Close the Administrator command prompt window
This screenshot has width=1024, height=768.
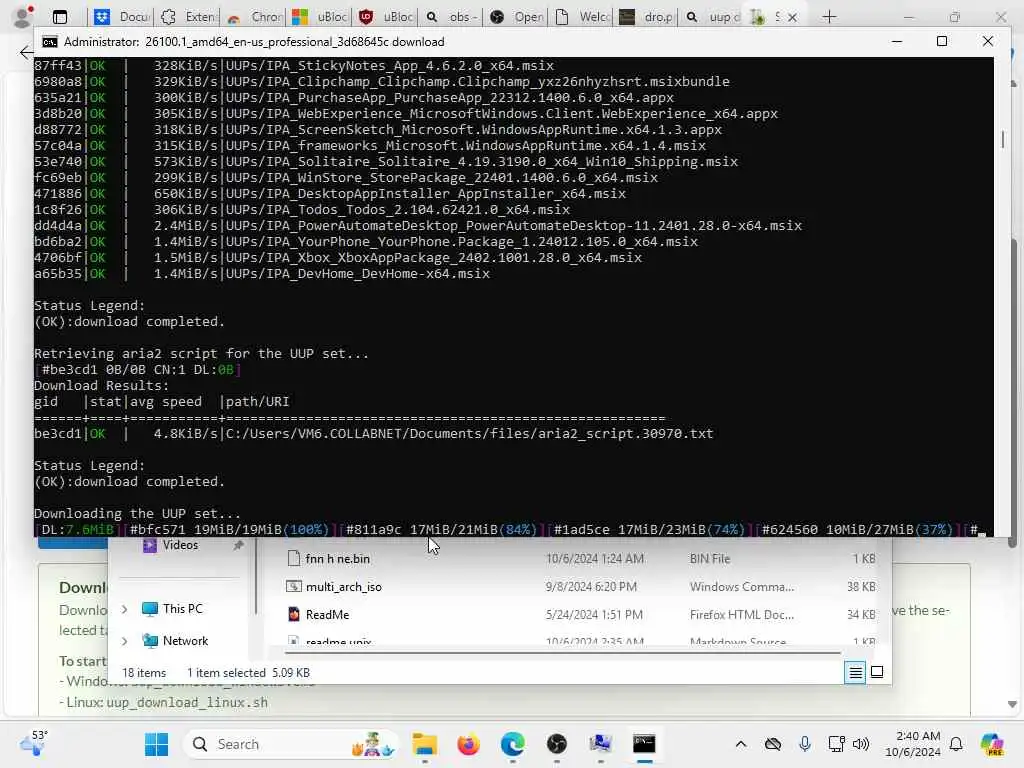[x=987, y=41]
